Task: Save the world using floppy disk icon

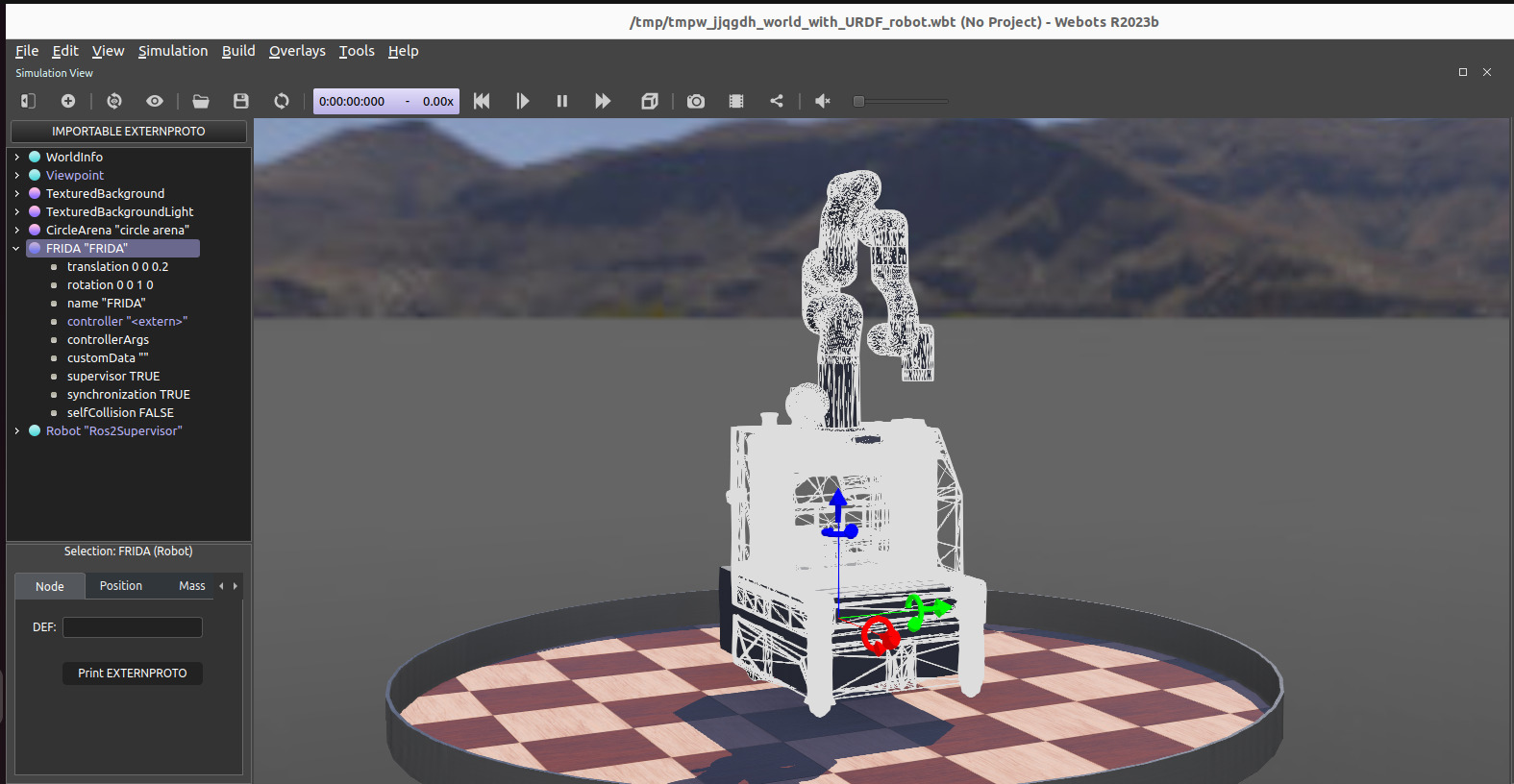Action: coord(241,101)
